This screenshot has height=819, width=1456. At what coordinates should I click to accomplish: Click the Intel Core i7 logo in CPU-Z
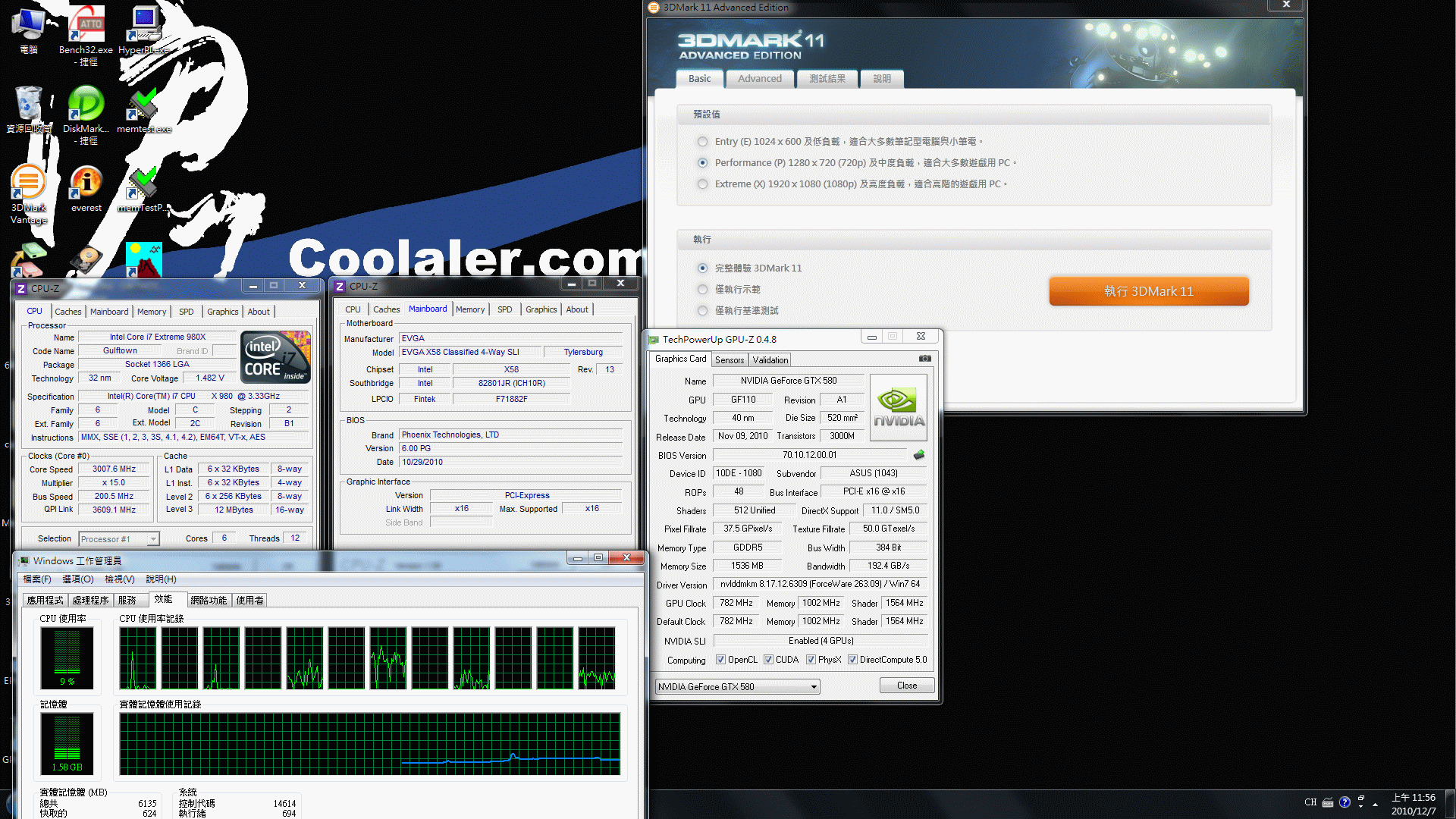275,356
